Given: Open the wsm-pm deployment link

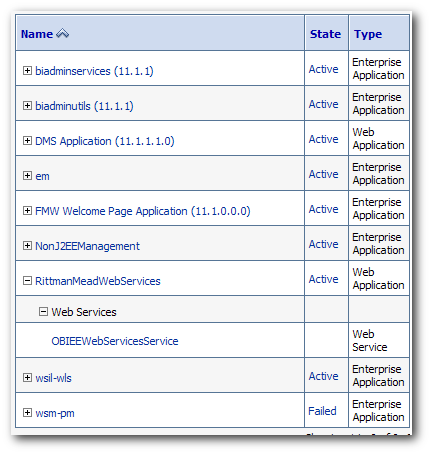Looking at the screenshot, I should [55, 413].
